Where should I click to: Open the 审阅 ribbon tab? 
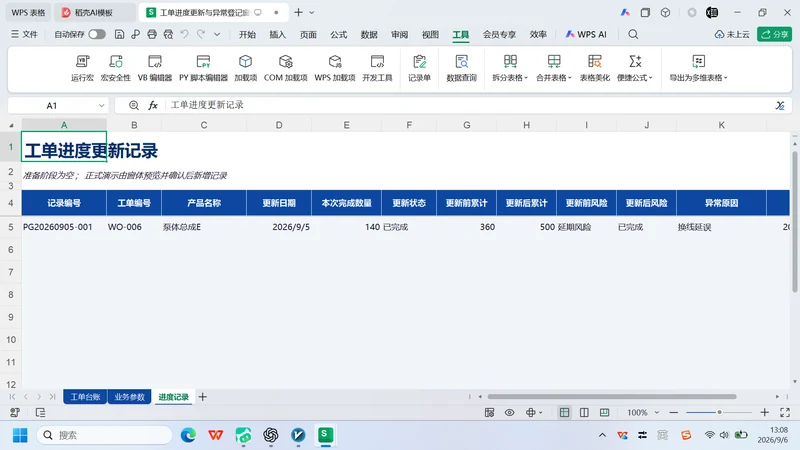(399, 34)
